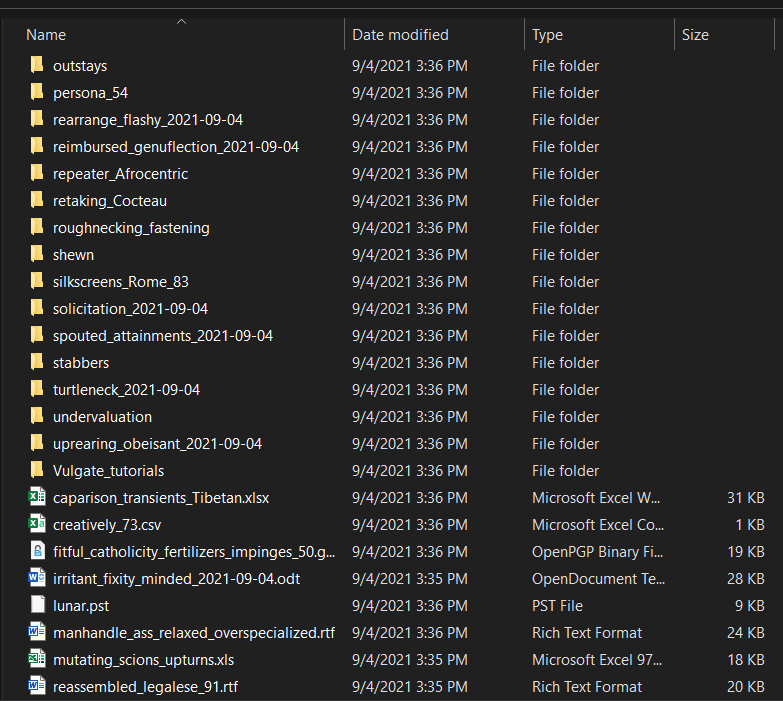Click the sort arrow above Name column

(182, 21)
